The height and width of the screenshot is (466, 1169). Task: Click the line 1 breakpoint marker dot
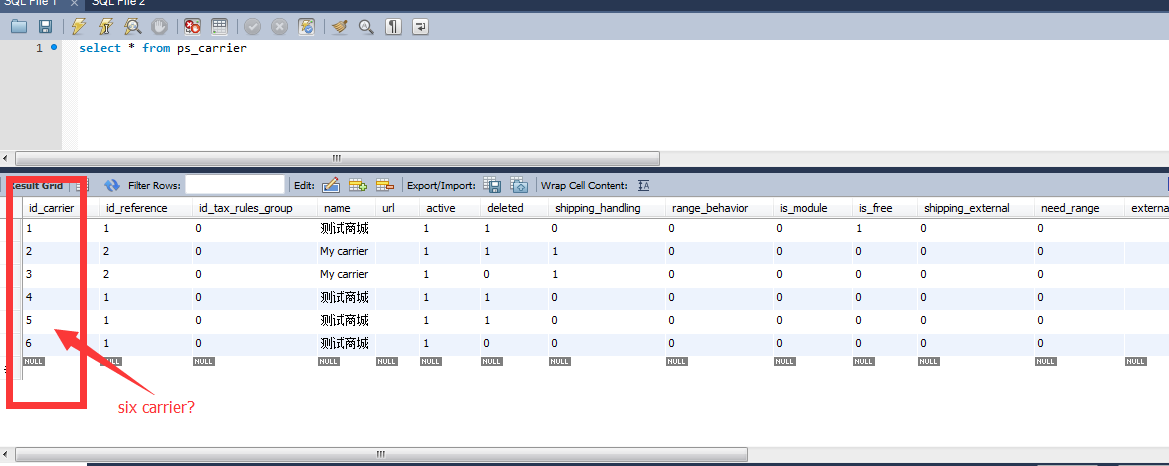54,48
